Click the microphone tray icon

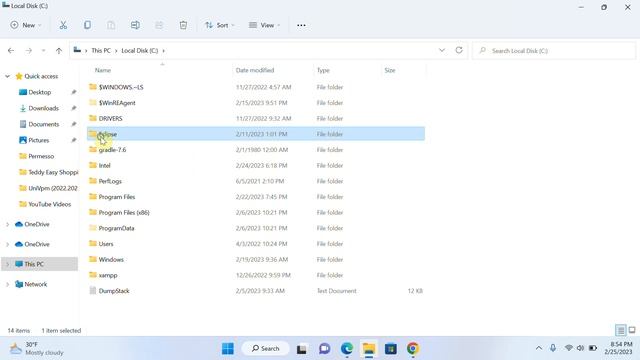coord(553,348)
